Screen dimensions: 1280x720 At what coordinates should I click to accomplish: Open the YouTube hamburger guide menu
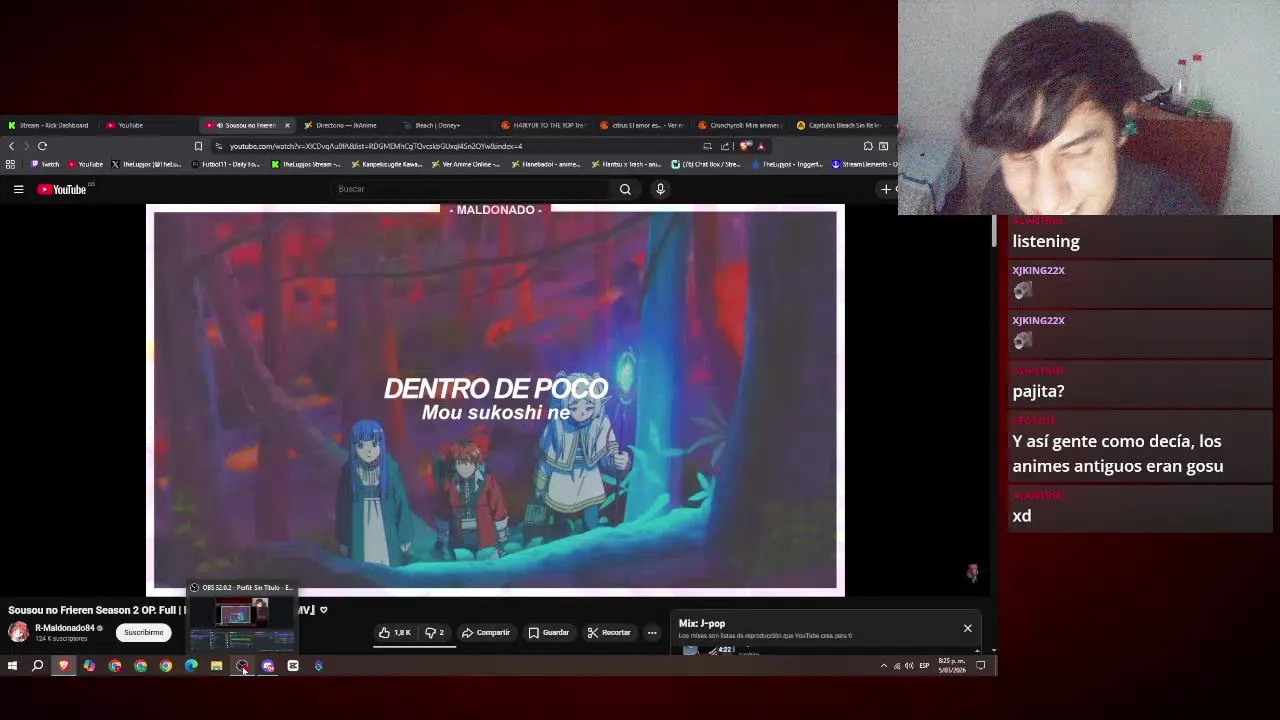(18, 189)
